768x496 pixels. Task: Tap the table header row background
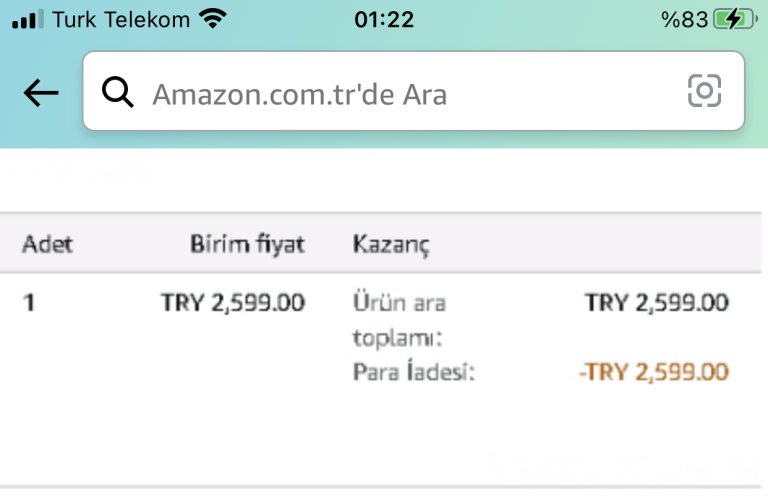[381, 243]
